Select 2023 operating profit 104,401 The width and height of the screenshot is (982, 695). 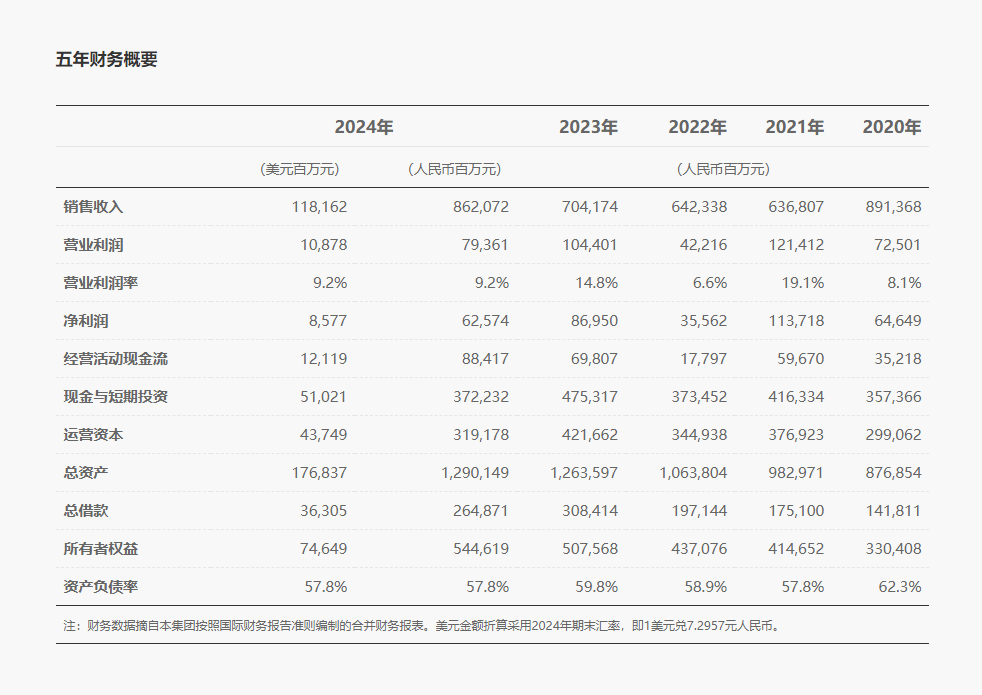point(590,245)
